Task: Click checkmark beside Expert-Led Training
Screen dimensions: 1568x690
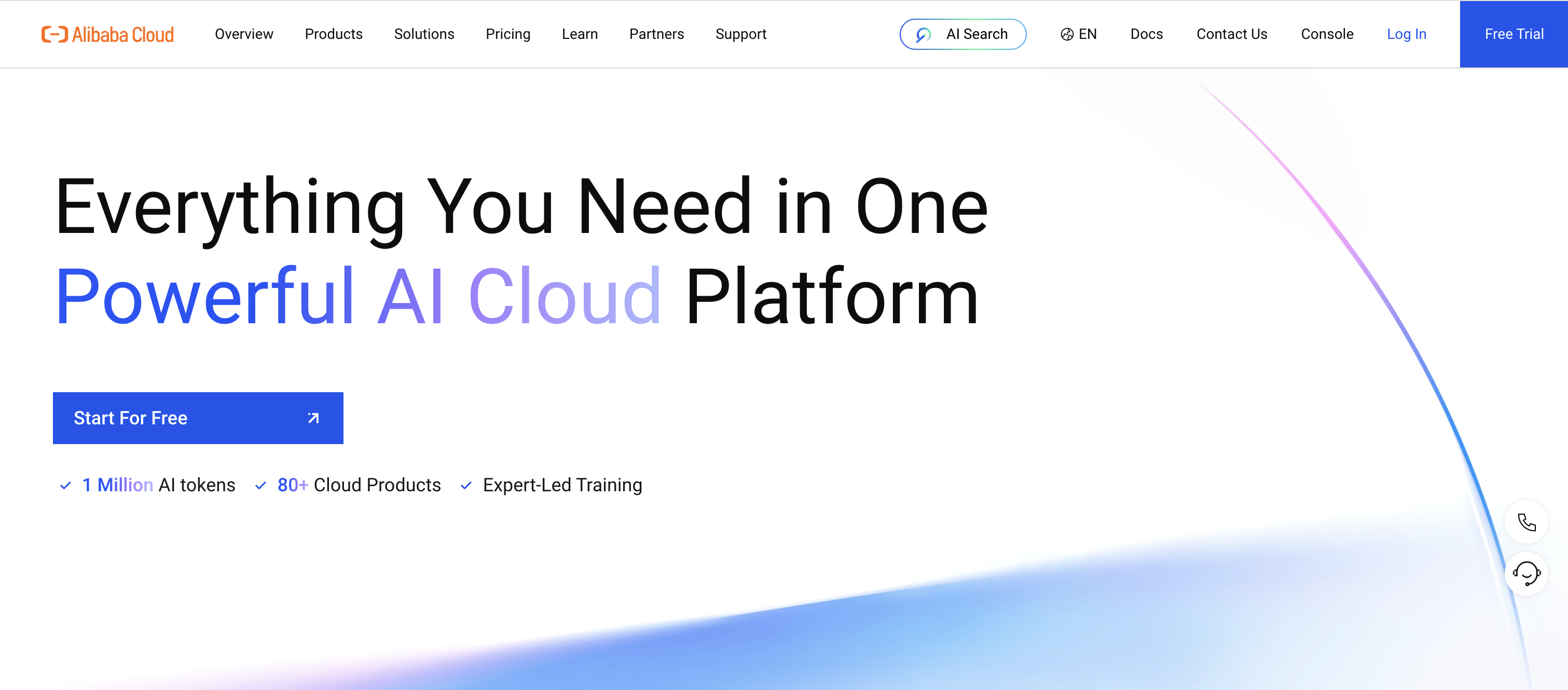Action: [x=466, y=486]
